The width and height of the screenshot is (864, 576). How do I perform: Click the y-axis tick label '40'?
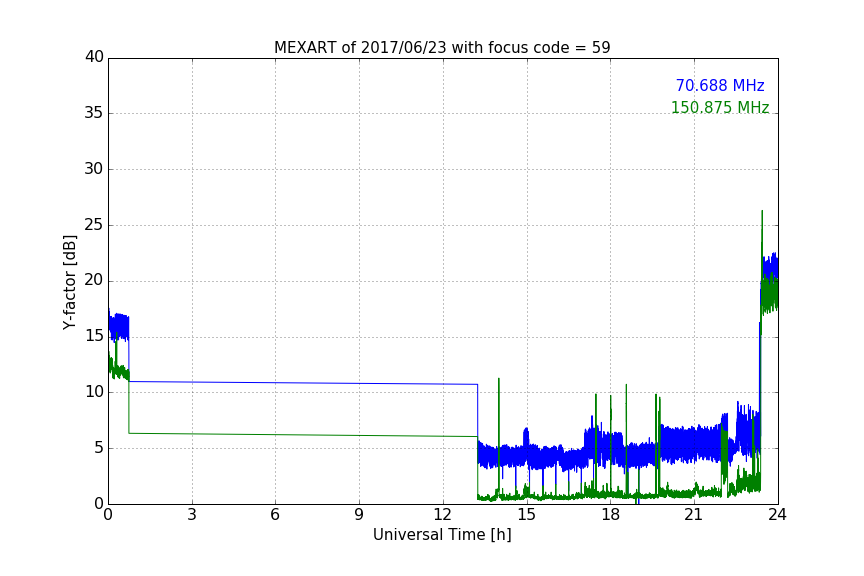94,57
